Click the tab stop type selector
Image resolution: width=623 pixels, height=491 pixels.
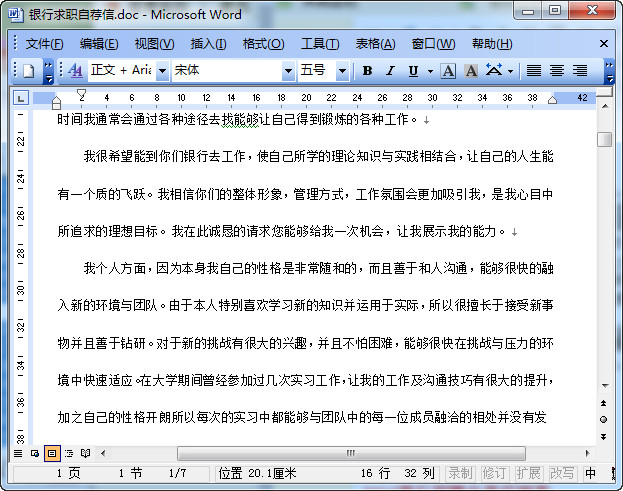[21, 98]
